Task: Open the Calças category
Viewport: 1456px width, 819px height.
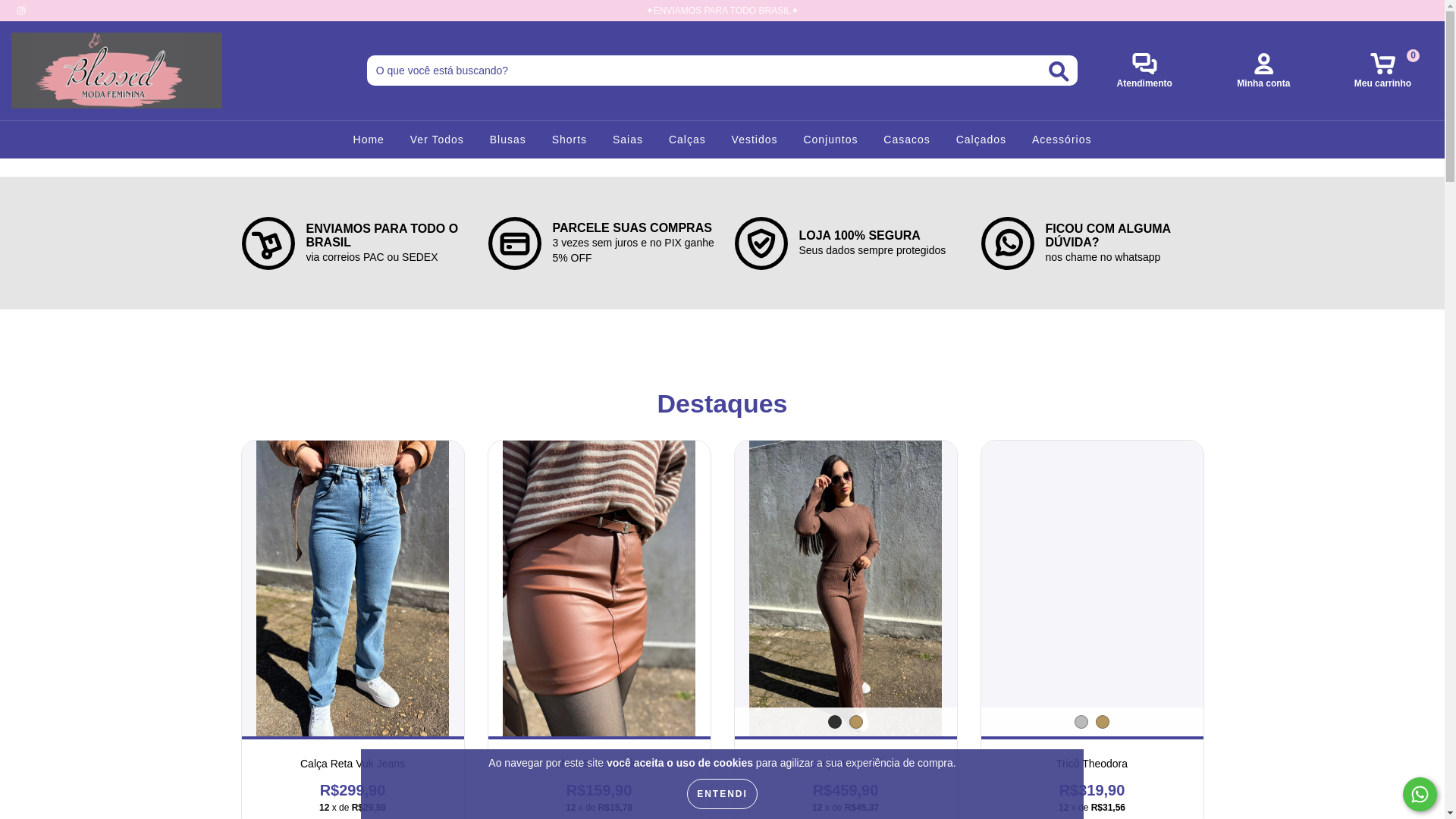Action: [687, 140]
